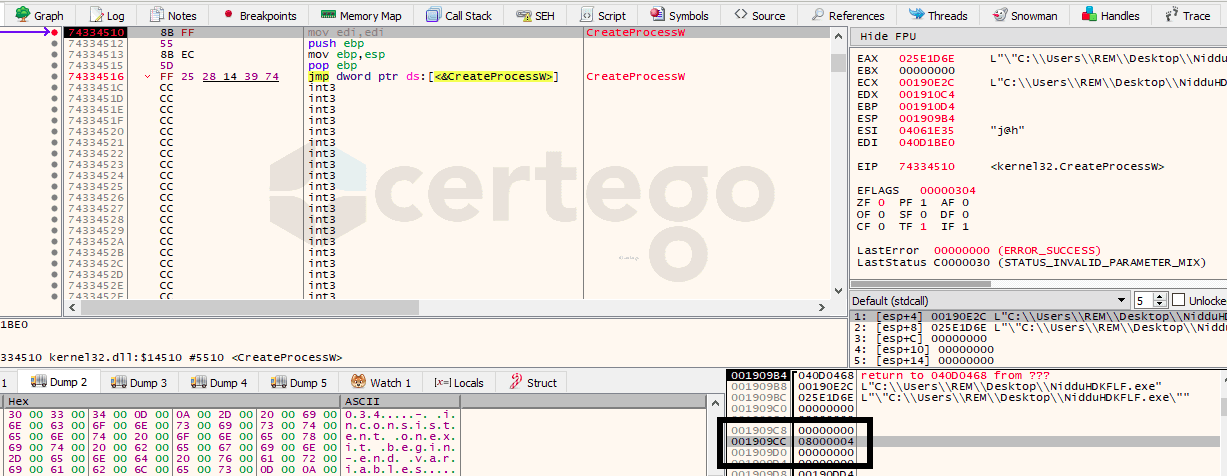Show the Breakpoints list tab

point(259,16)
